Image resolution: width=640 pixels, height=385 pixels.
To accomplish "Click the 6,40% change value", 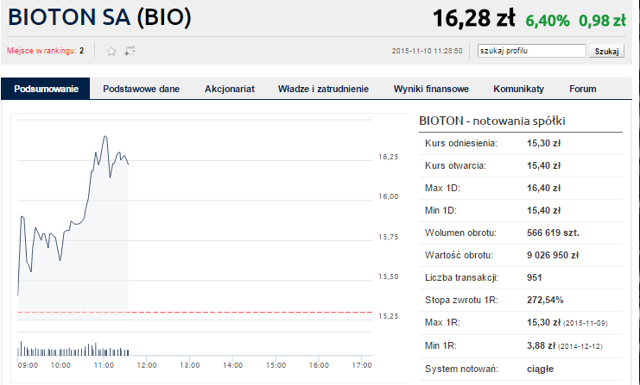I will (x=547, y=20).
